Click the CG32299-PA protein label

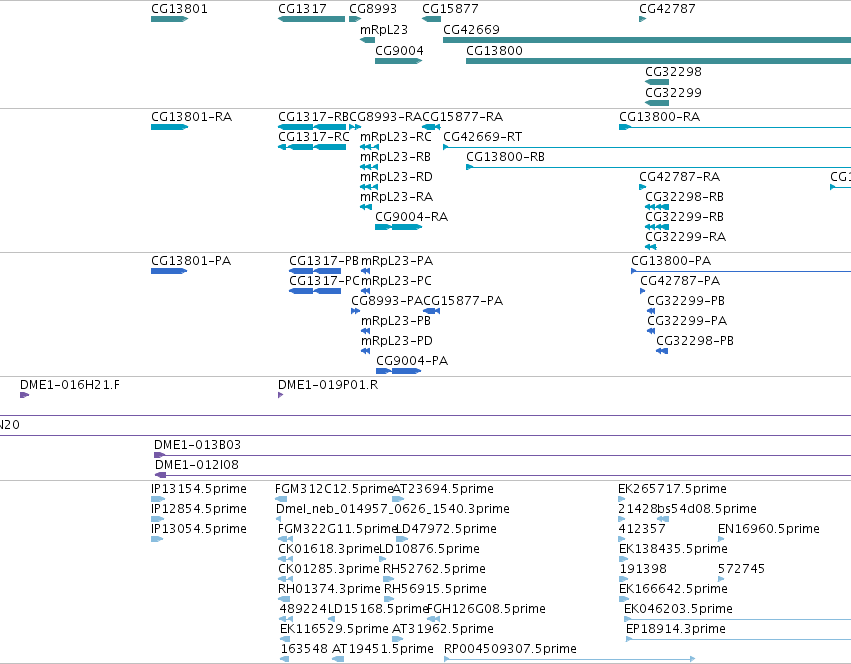(x=687, y=321)
